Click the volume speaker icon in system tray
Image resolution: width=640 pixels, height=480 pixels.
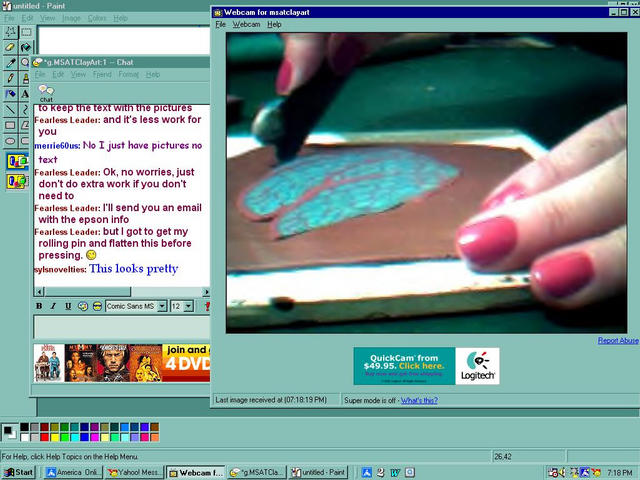click(x=562, y=473)
